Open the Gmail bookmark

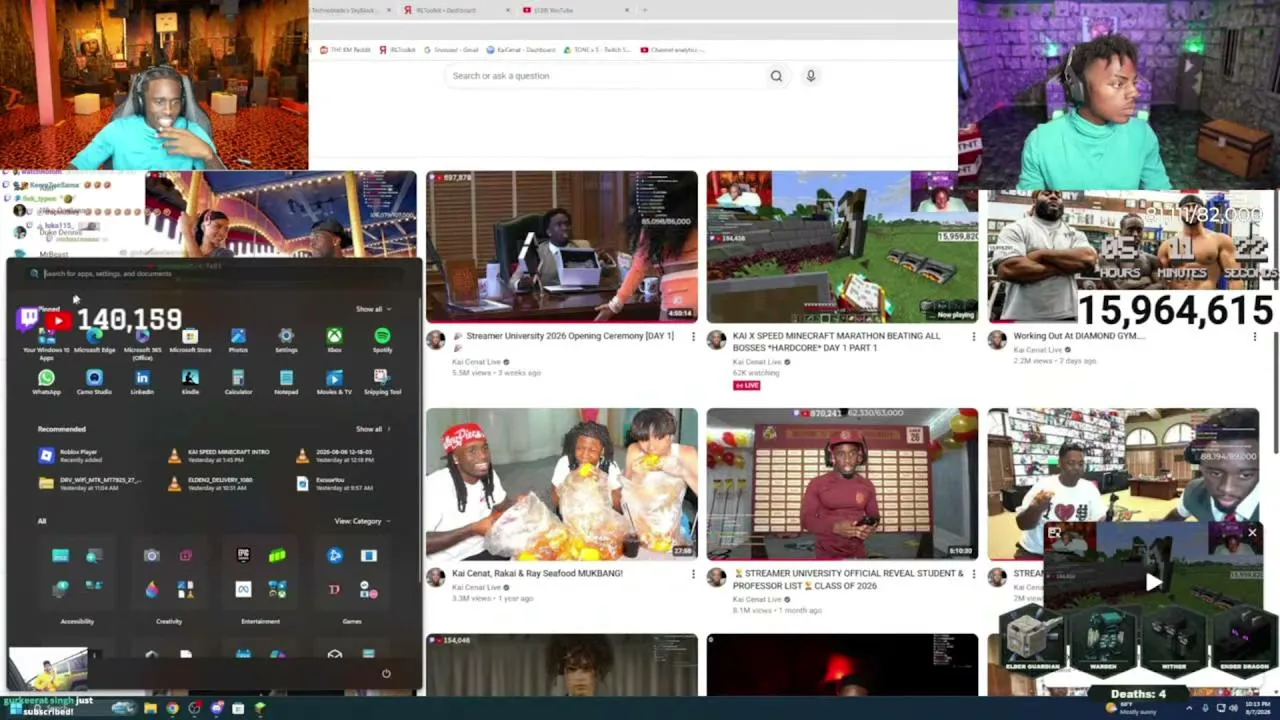451,50
